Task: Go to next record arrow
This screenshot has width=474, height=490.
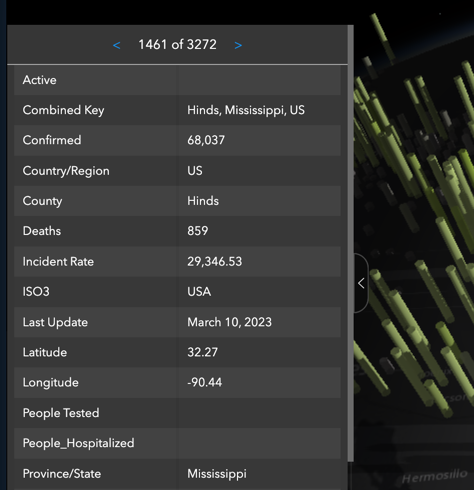Action: click(x=238, y=45)
